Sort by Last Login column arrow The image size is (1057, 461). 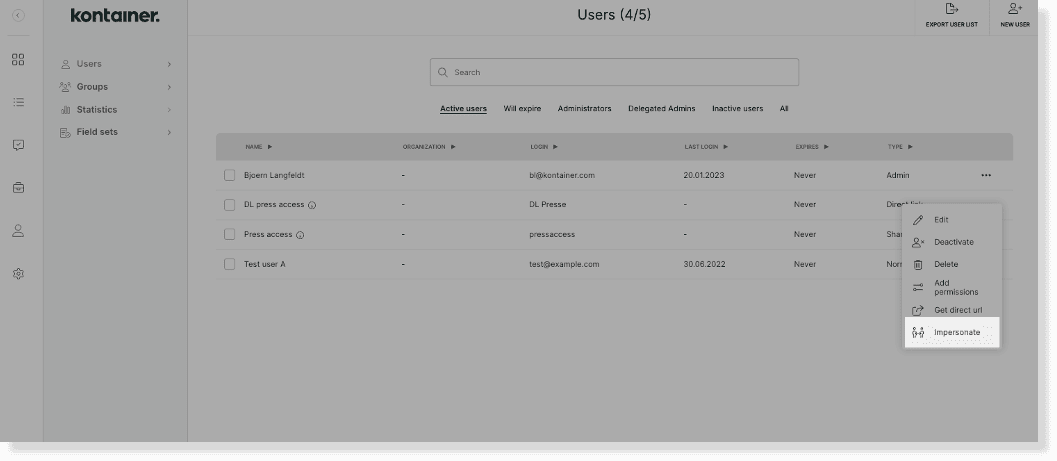point(725,147)
